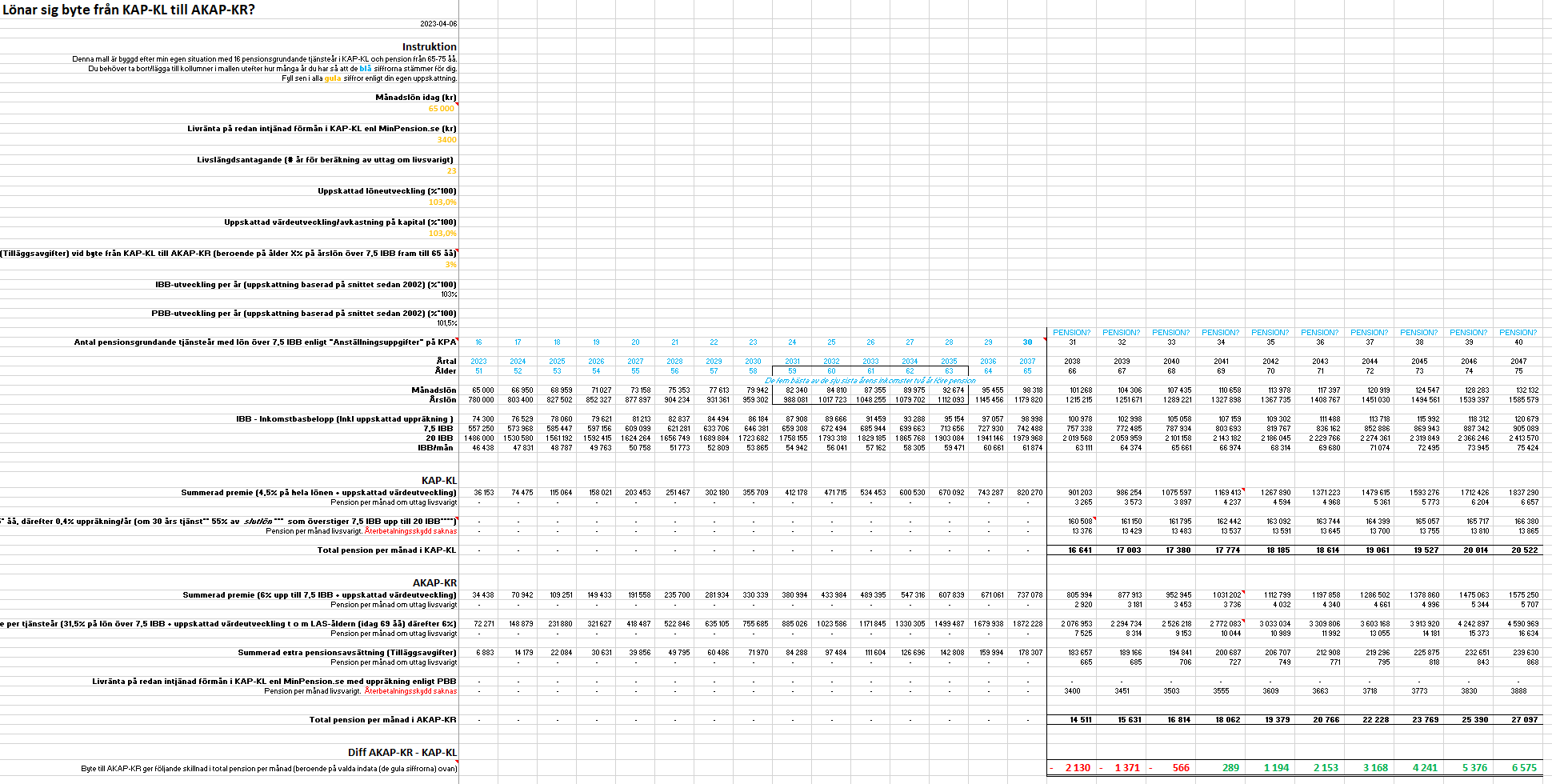The image size is (1552, 784).
Task: Select the 101,5% PBB-utveckling cell
Action: click(x=446, y=323)
